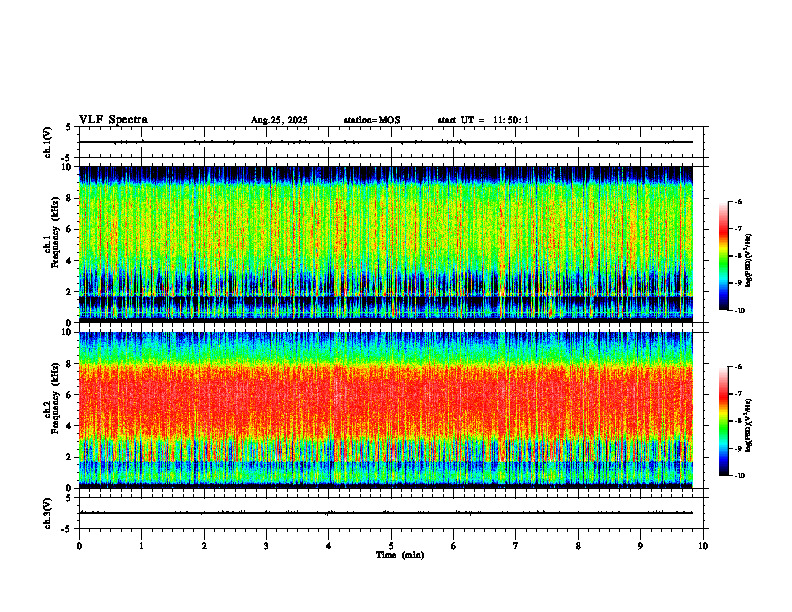Click time axis tick label '4'
Viewport: 792px width, 612px height.
point(329,546)
